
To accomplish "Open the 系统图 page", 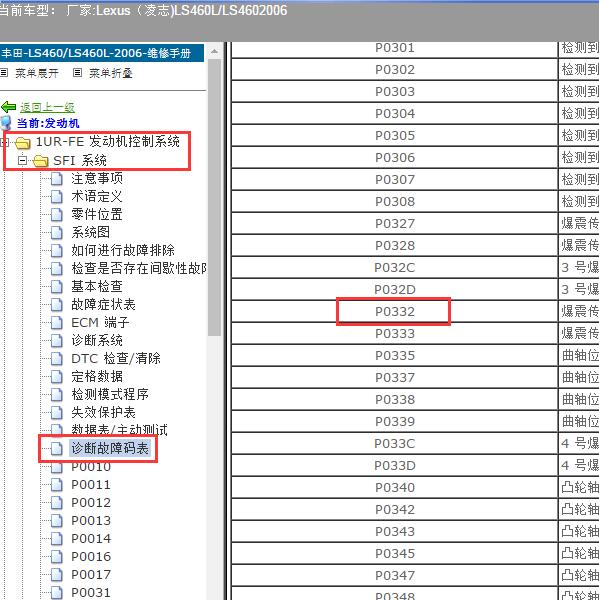I will pyautogui.click(x=91, y=232).
